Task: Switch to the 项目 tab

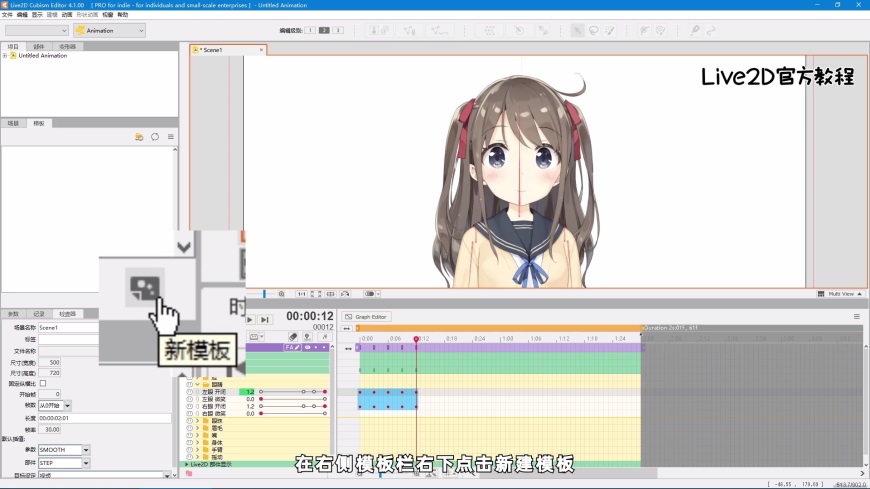Action: [13, 47]
